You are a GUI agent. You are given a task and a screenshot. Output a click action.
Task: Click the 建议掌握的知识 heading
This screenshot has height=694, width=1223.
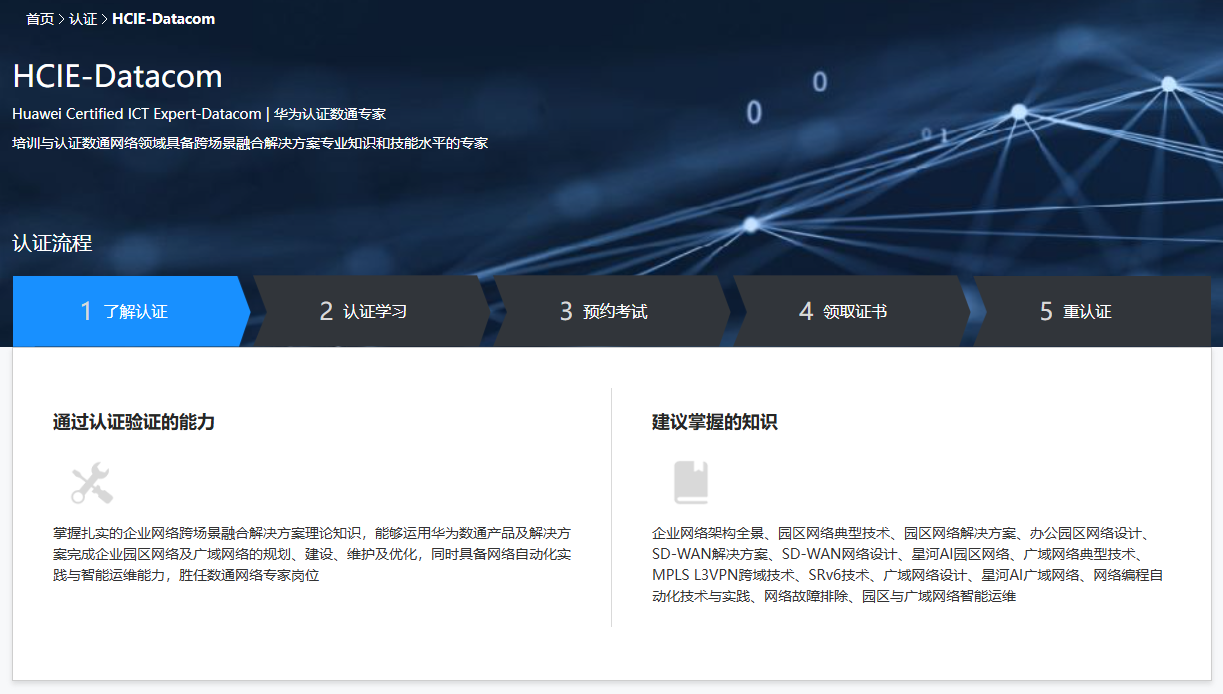pyautogui.click(x=714, y=422)
